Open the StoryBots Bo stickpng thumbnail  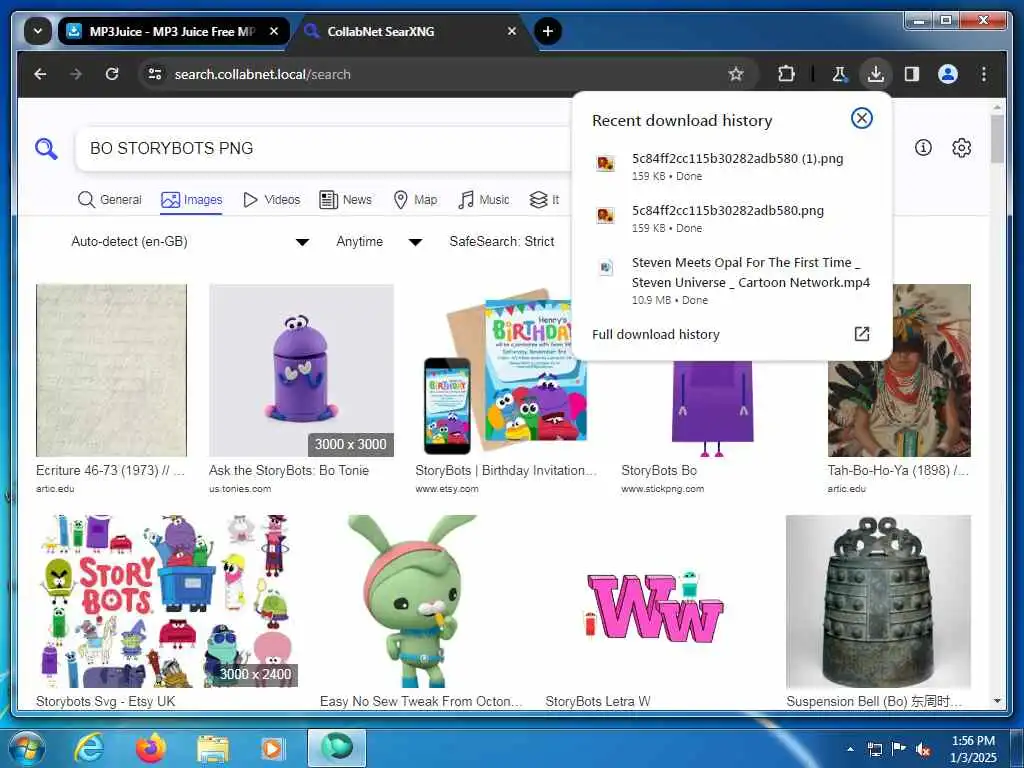pyautogui.click(x=712, y=408)
